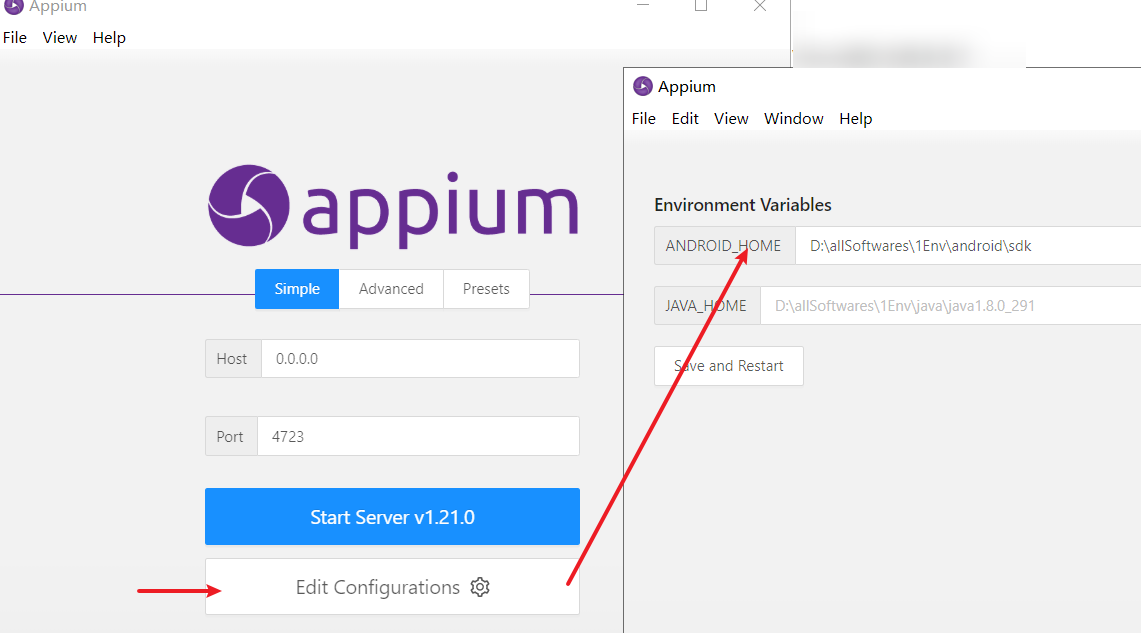Screen dimensions: 1141x633
Task: Open Edit menu in configuration window
Action: (x=685, y=119)
